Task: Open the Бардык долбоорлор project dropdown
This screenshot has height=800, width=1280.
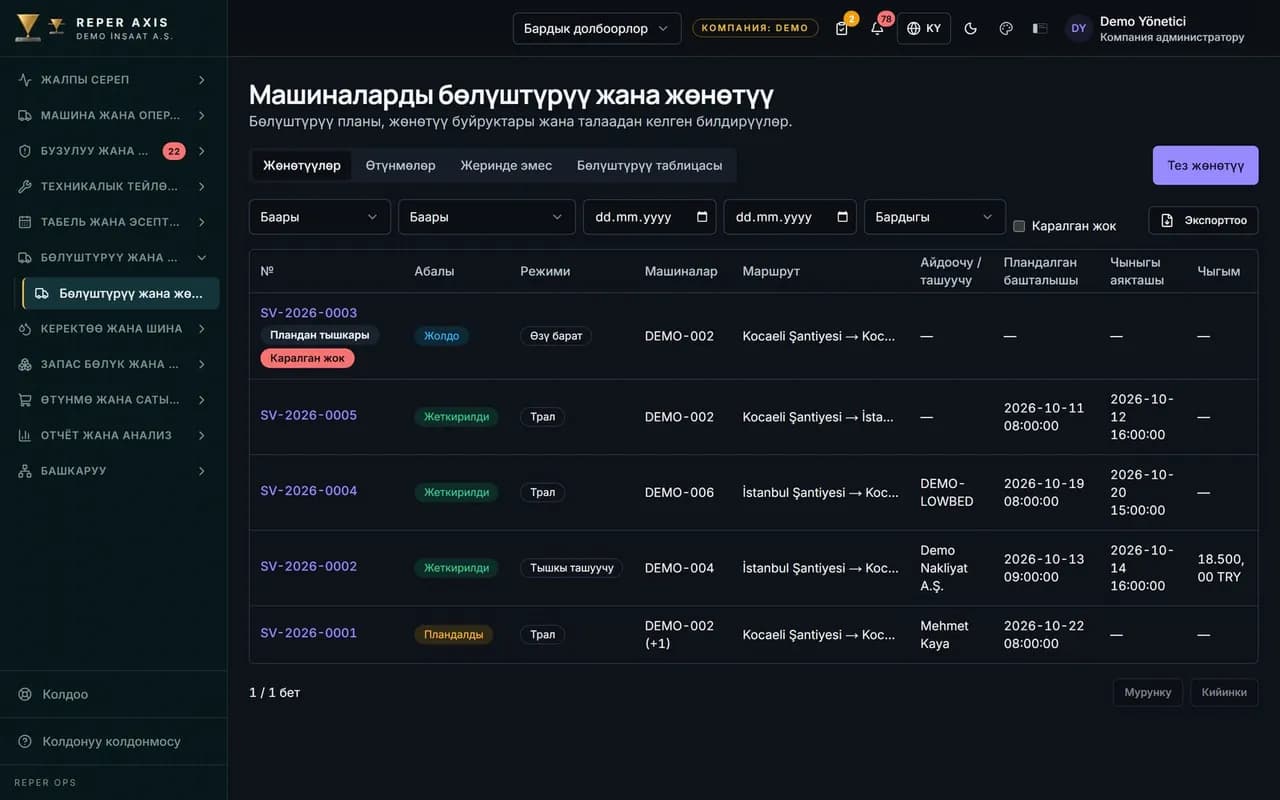Action: click(x=597, y=28)
